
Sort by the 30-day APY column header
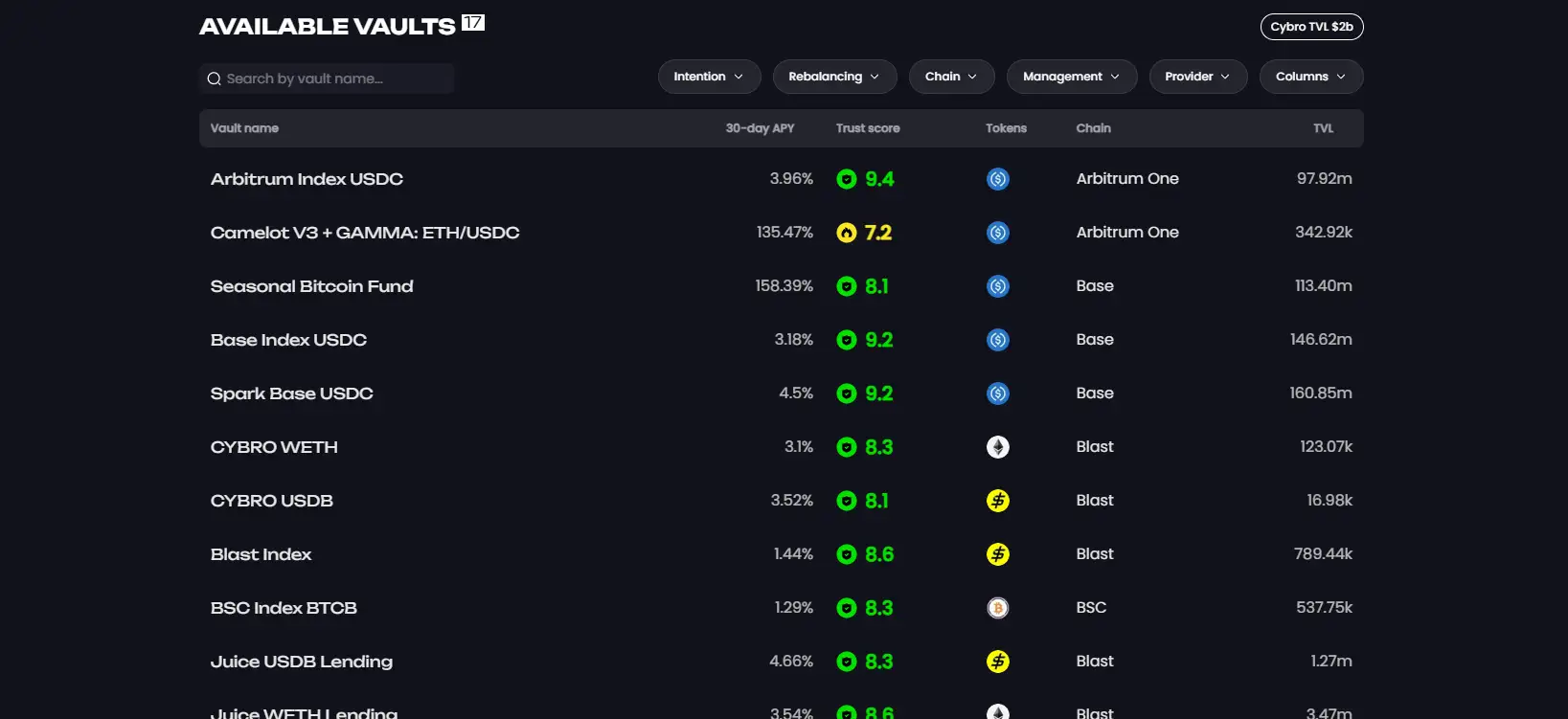760,128
